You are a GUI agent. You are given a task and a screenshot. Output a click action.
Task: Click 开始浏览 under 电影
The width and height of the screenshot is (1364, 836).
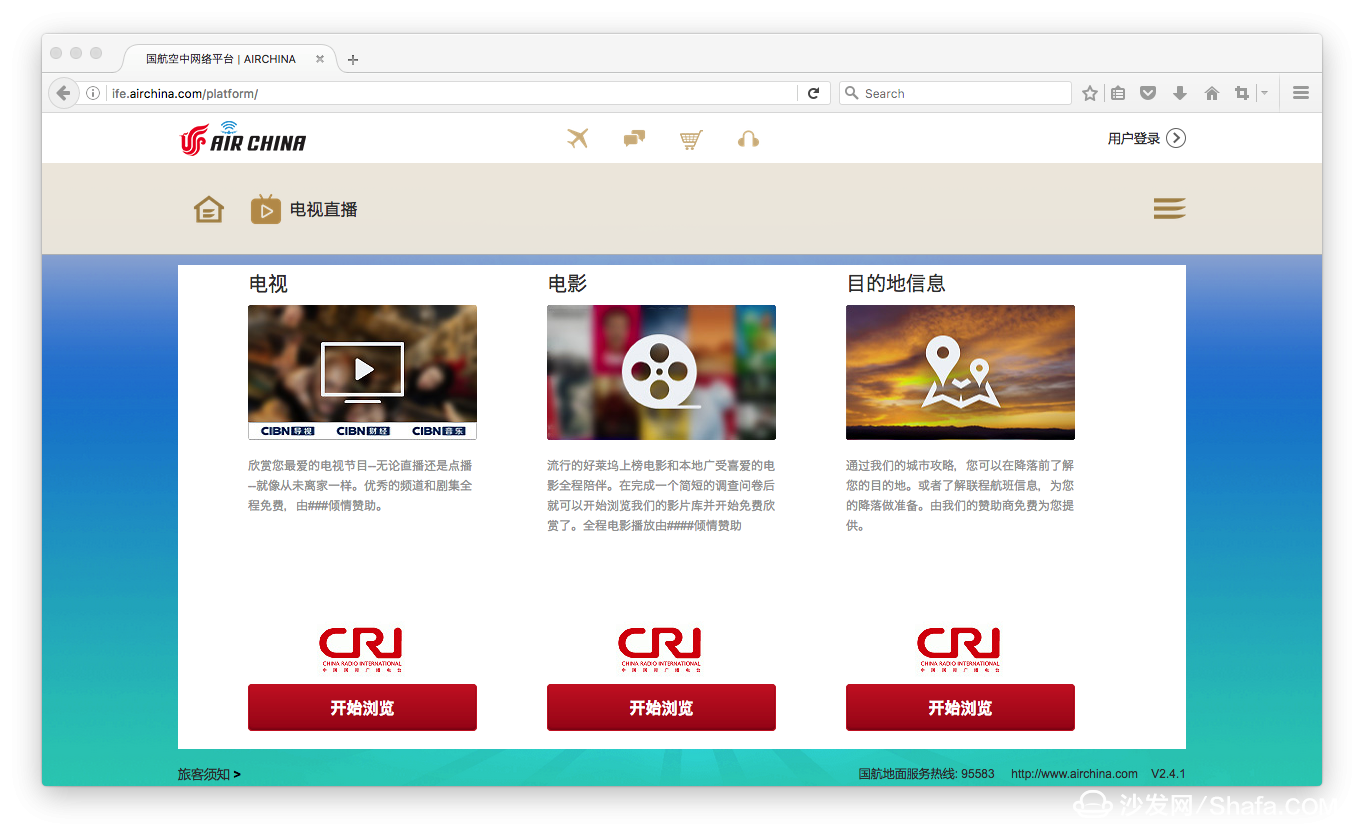[661, 708]
